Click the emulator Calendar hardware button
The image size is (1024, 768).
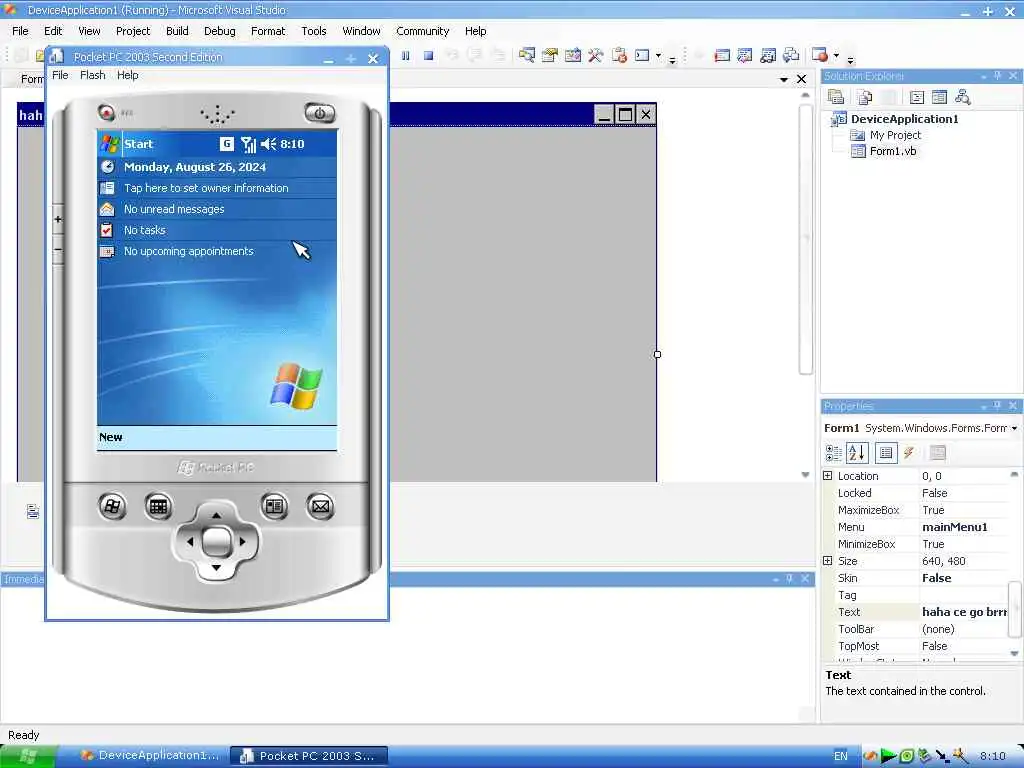click(x=158, y=506)
